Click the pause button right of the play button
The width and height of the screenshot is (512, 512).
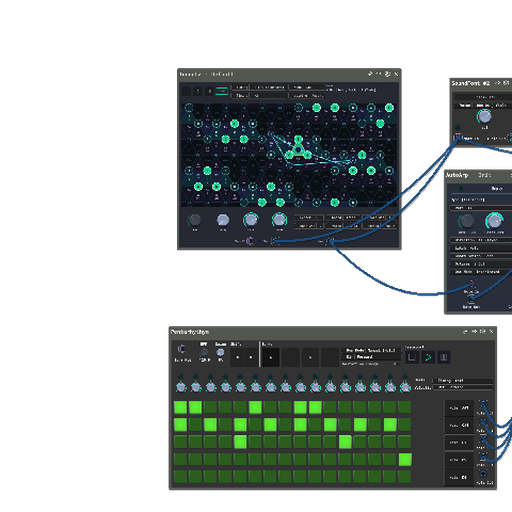tap(444, 358)
